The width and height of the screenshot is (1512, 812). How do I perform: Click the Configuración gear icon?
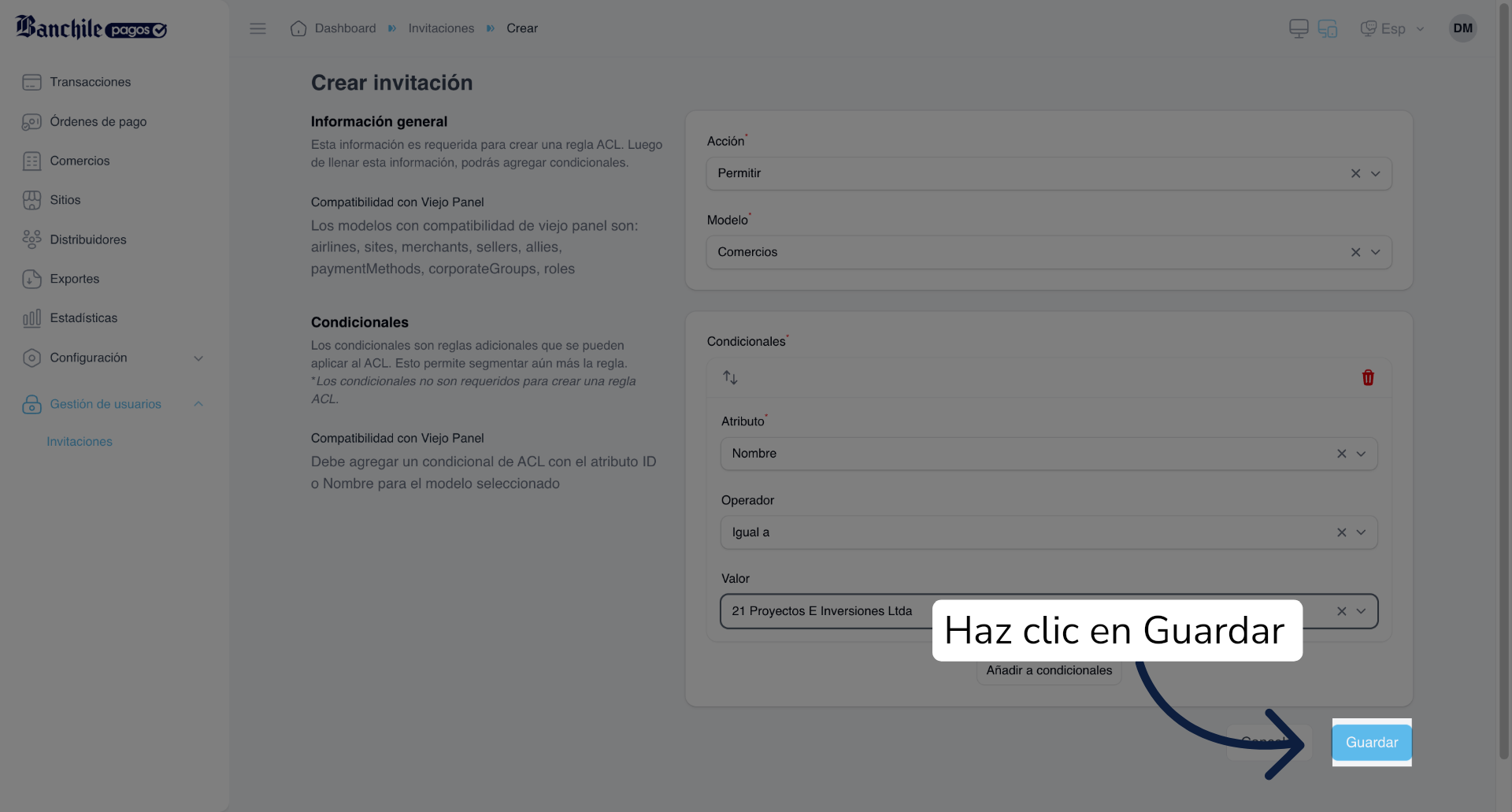click(31, 358)
